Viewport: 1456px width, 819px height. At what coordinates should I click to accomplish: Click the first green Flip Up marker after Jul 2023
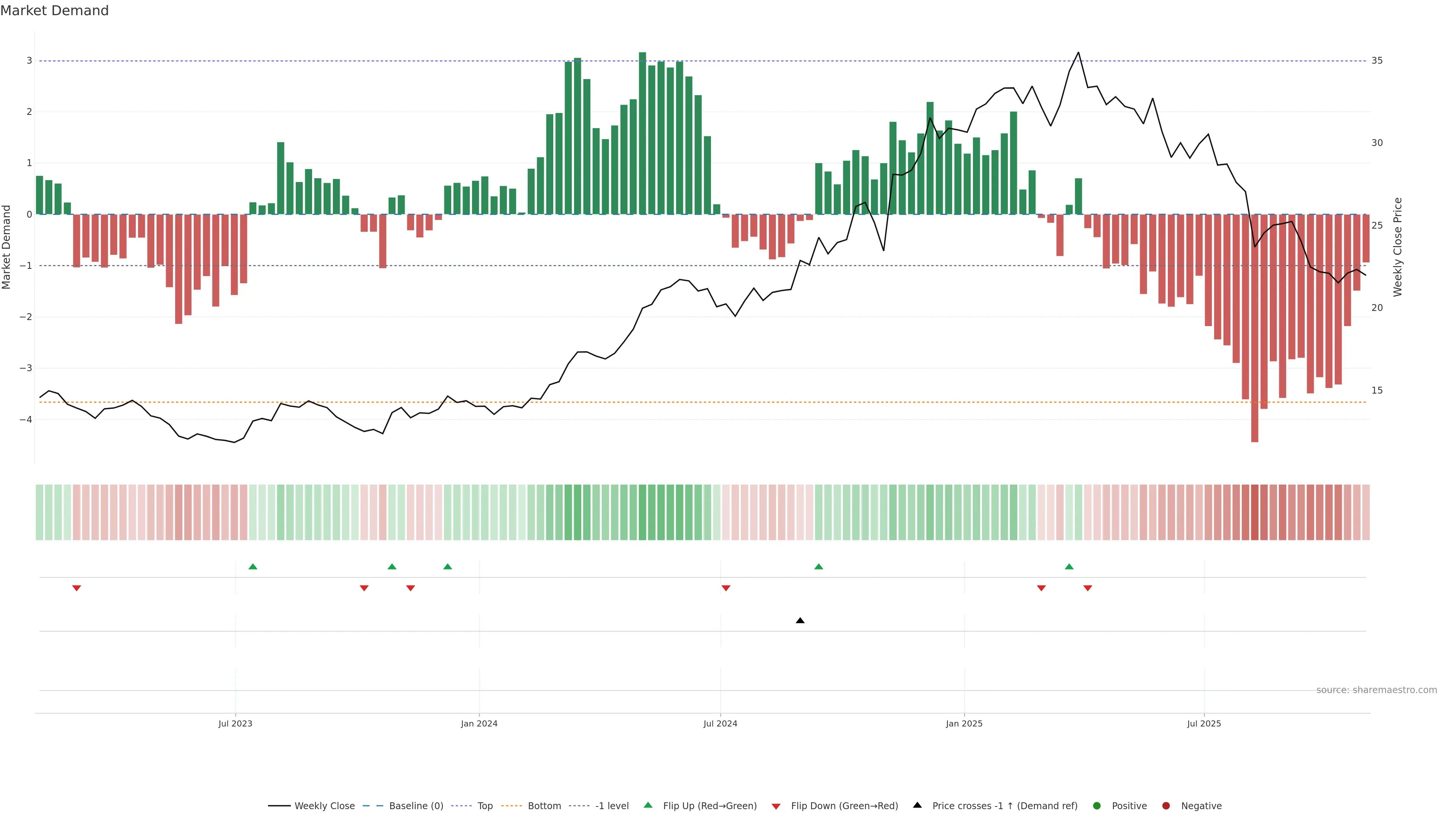coord(253,566)
